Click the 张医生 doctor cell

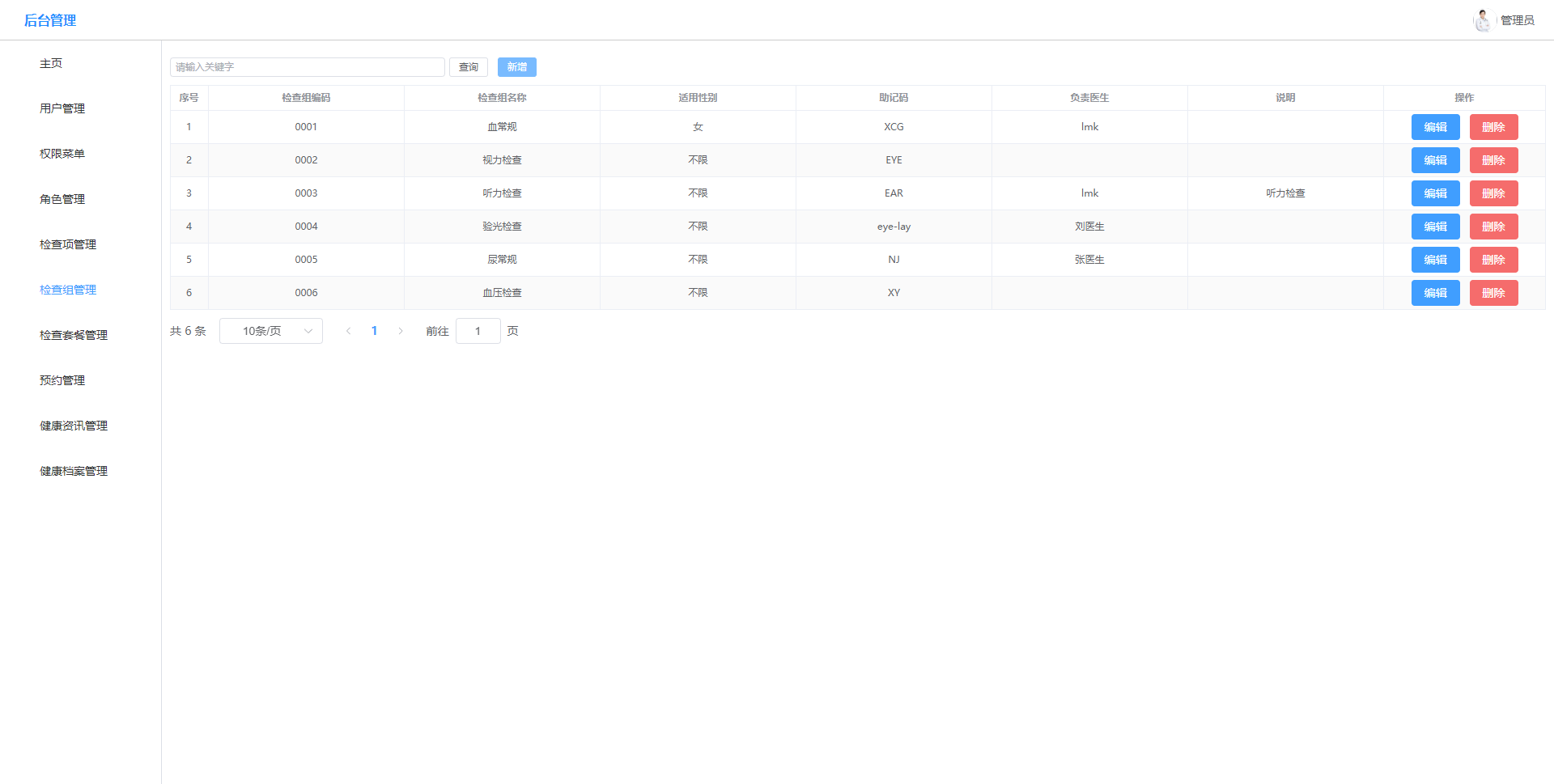coord(1089,260)
